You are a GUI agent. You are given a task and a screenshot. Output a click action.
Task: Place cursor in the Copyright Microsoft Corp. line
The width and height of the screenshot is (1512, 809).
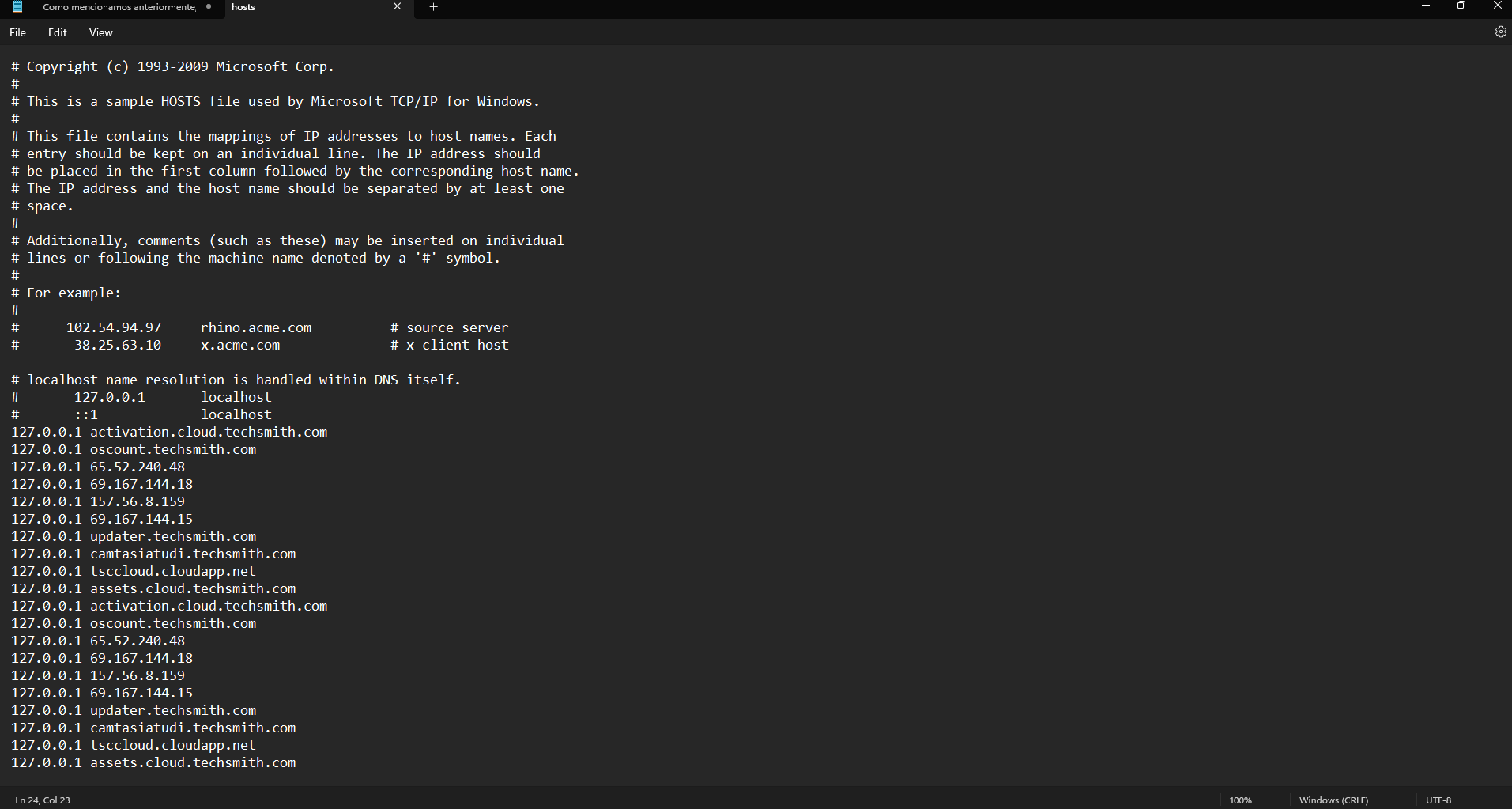click(x=180, y=67)
